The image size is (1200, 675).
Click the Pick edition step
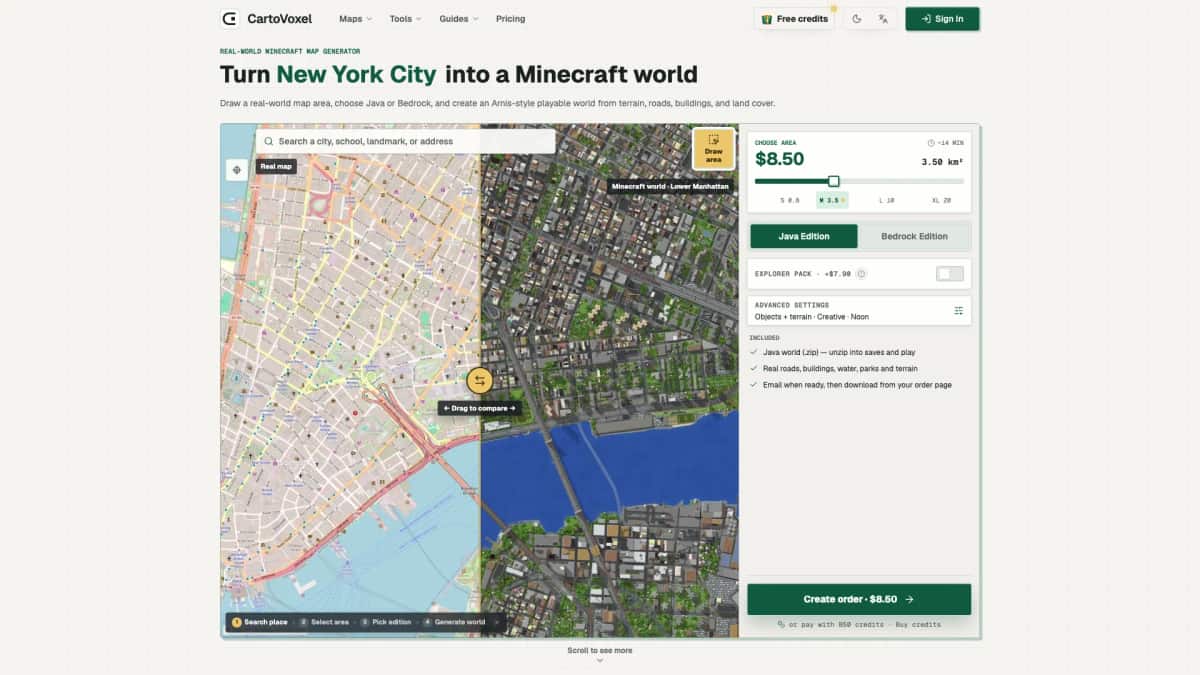[x=385, y=622]
